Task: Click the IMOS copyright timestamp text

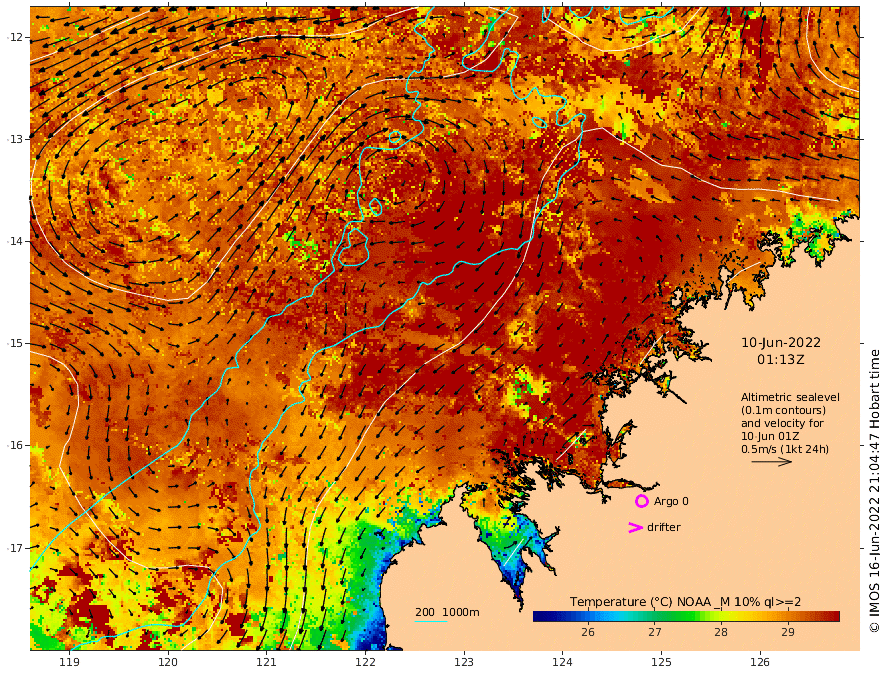Action: coord(874,491)
